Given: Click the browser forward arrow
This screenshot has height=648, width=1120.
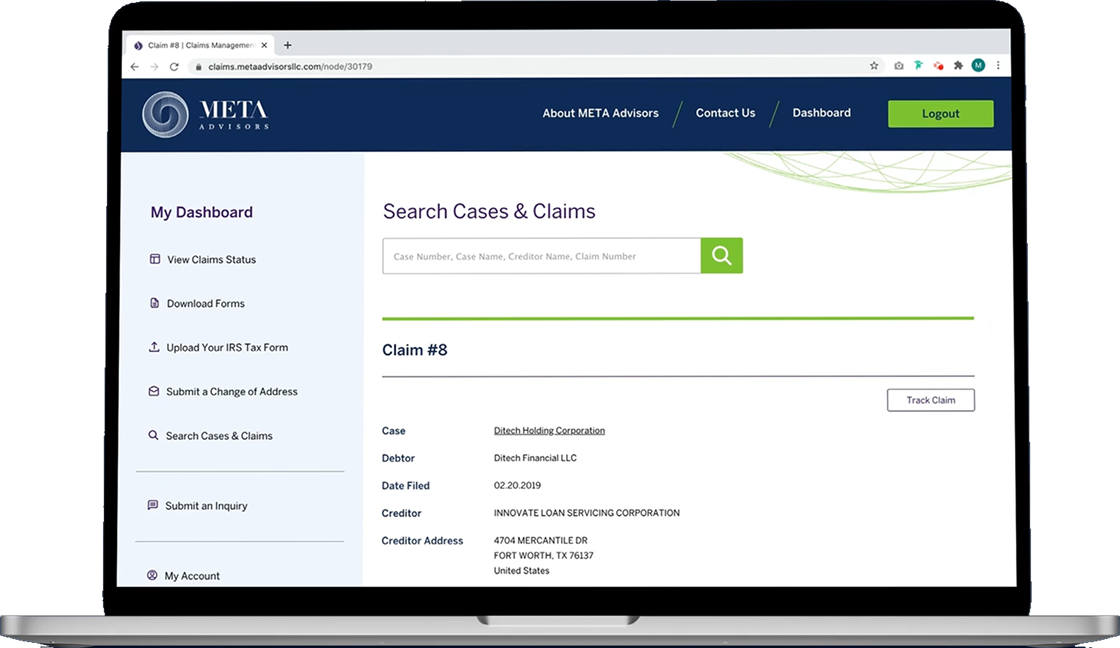Looking at the screenshot, I should 154,66.
